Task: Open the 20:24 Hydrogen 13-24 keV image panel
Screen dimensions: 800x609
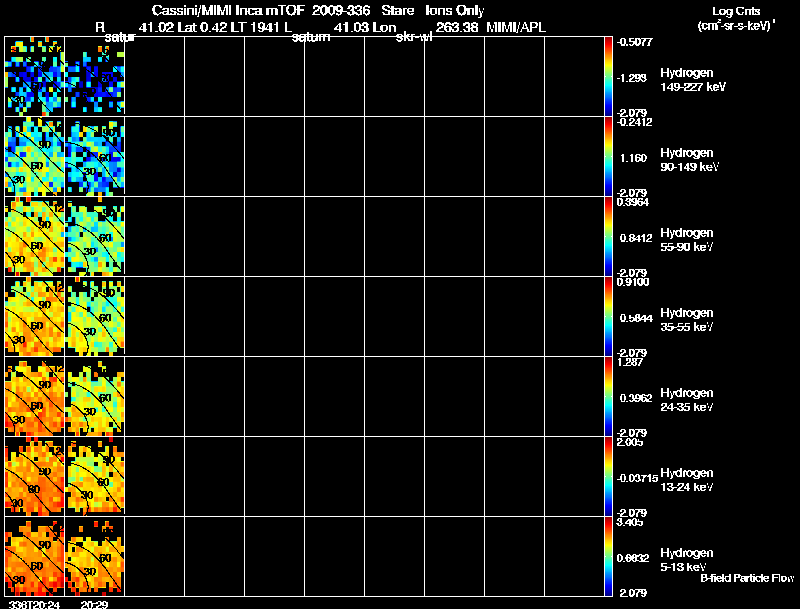Action: [35, 476]
